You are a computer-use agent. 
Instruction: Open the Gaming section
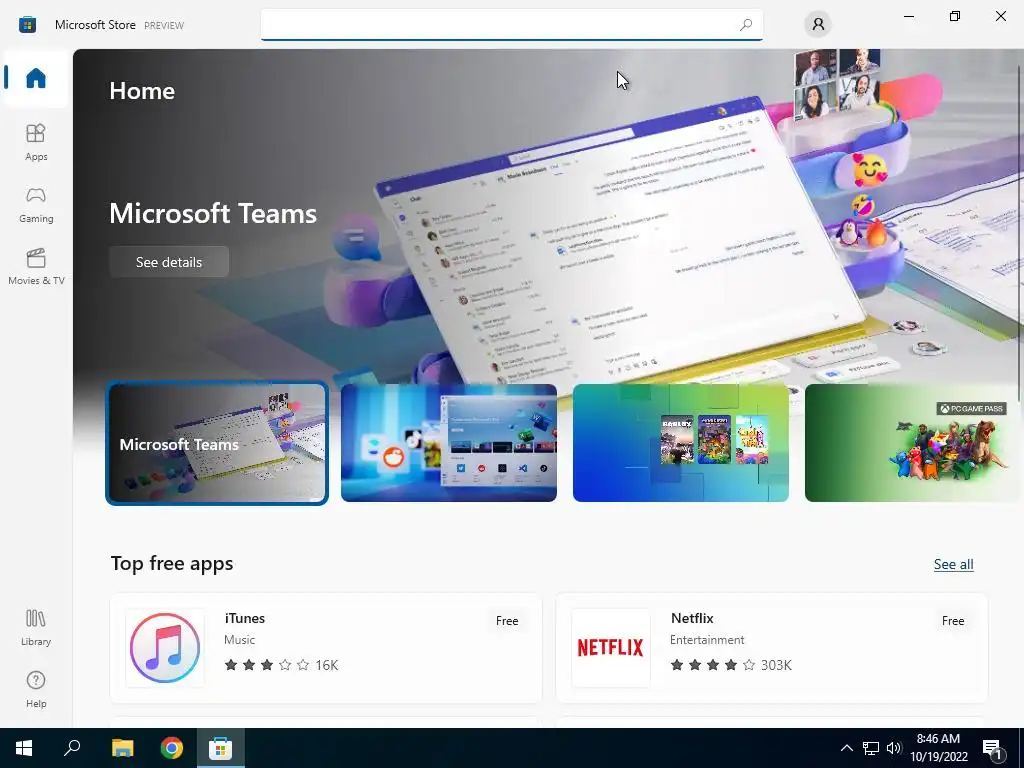36,205
